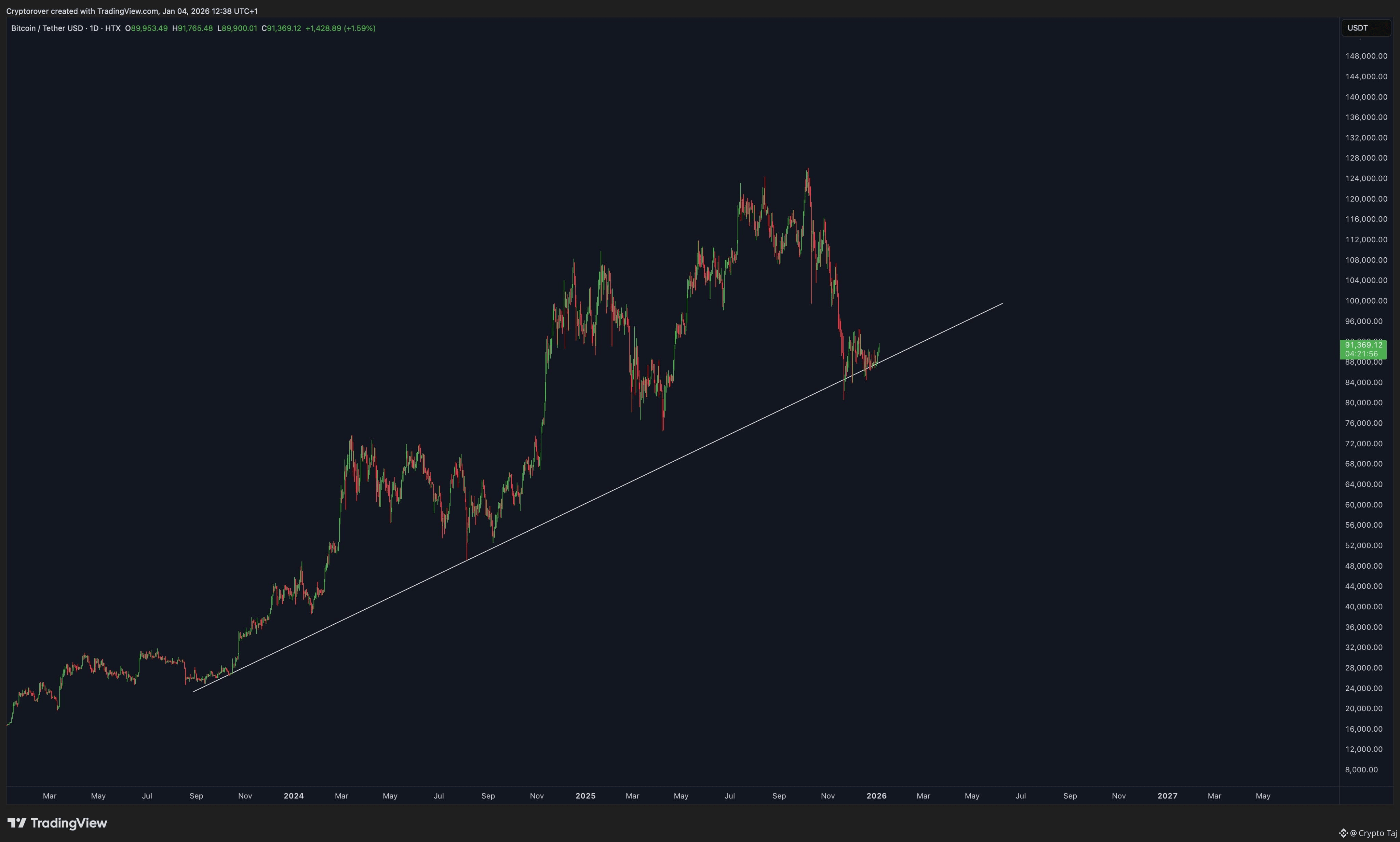Click the 52,000.00 price axis label

(1364, 546)
